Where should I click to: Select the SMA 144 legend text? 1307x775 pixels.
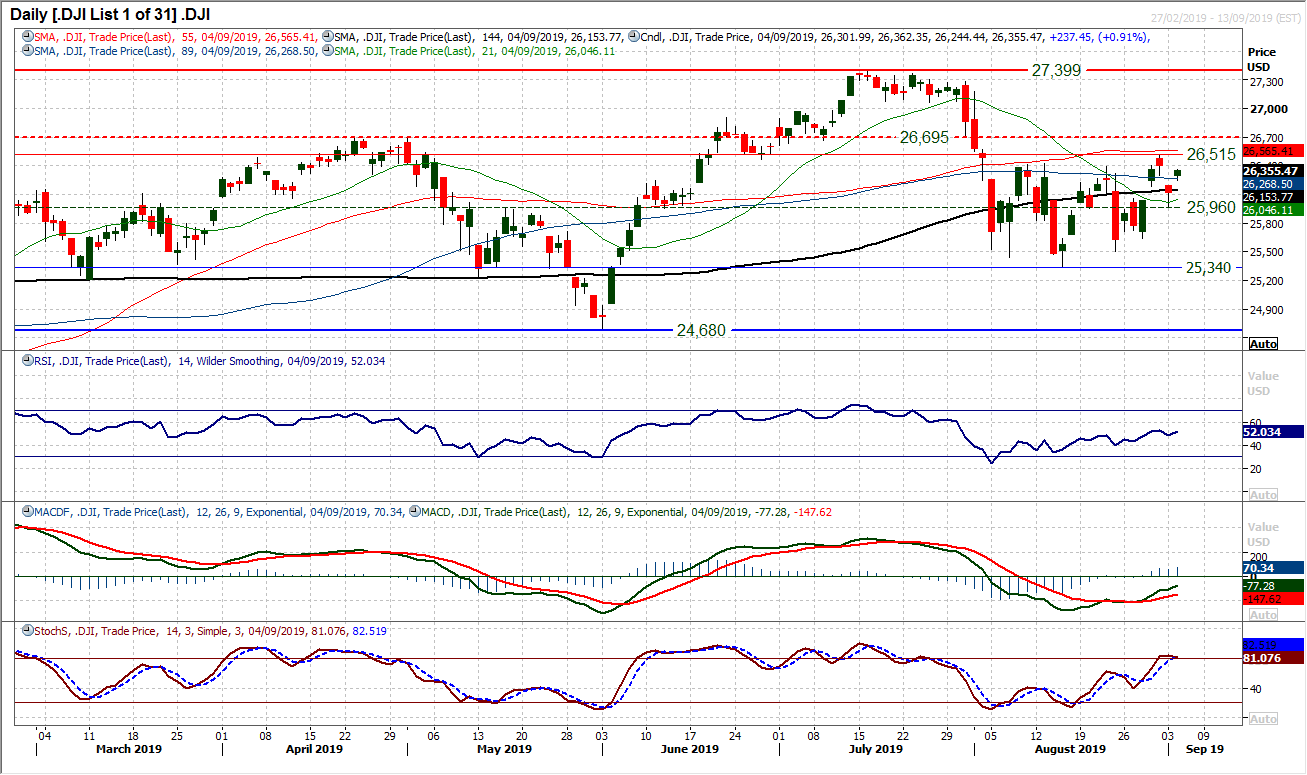[x=477, y=37]
